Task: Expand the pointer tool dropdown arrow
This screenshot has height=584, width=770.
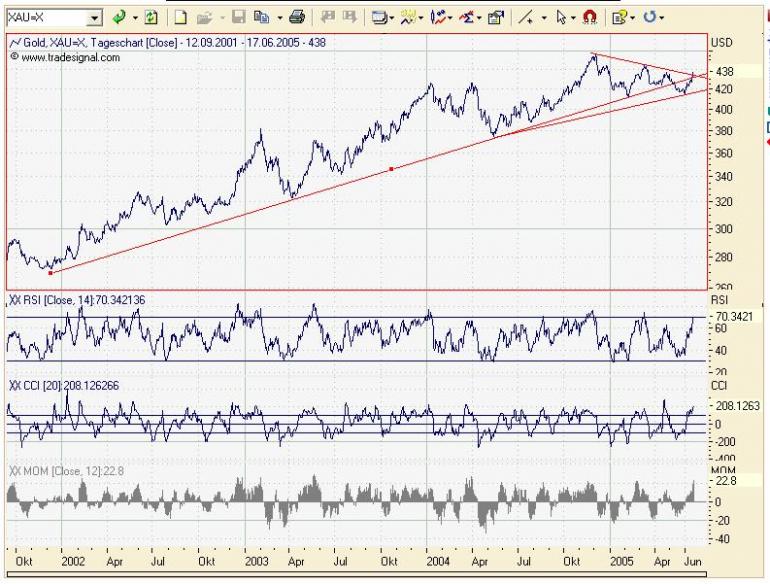Action: pyautogui.click(x=573, y=19)
